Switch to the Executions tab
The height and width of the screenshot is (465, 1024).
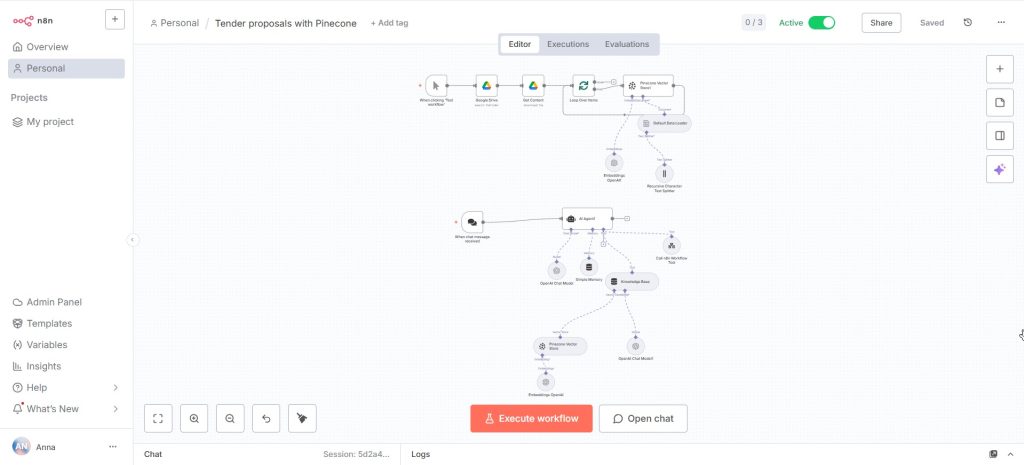tap(568, 44)
